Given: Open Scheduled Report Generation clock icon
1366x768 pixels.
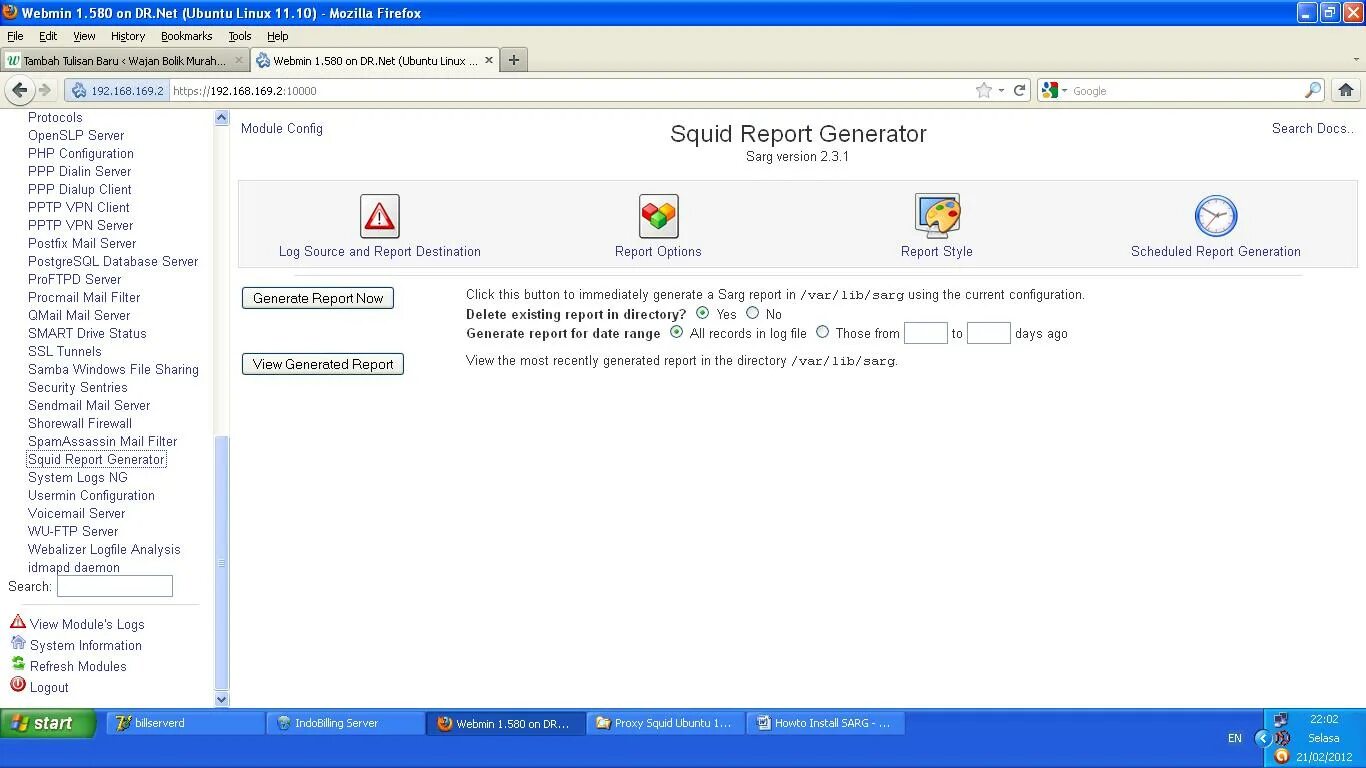Looking at the screenshot, I should pos(1216,216).
